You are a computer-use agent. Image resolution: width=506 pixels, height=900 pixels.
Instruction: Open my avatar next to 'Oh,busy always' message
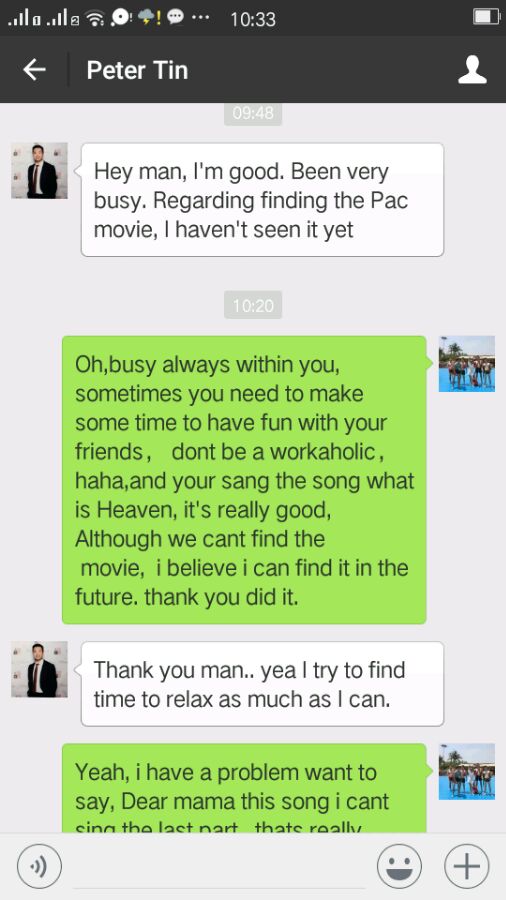point(466,364)
